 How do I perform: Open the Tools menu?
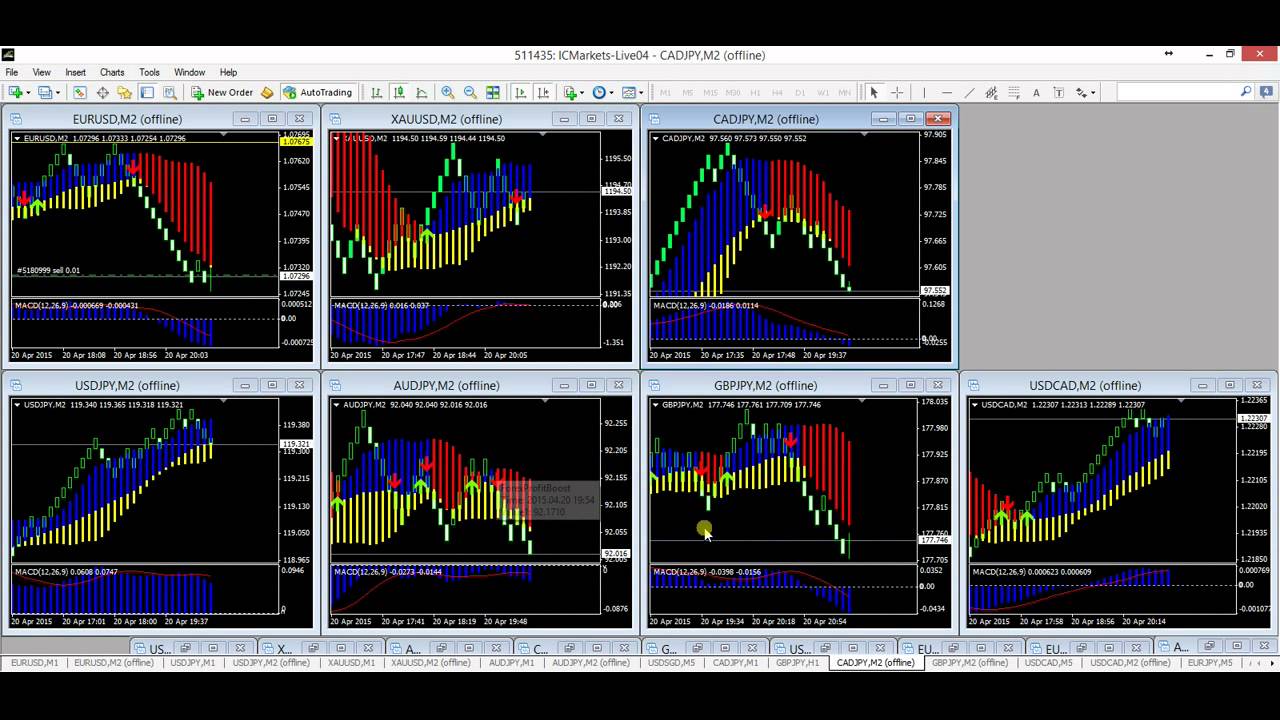pos(149,72)
